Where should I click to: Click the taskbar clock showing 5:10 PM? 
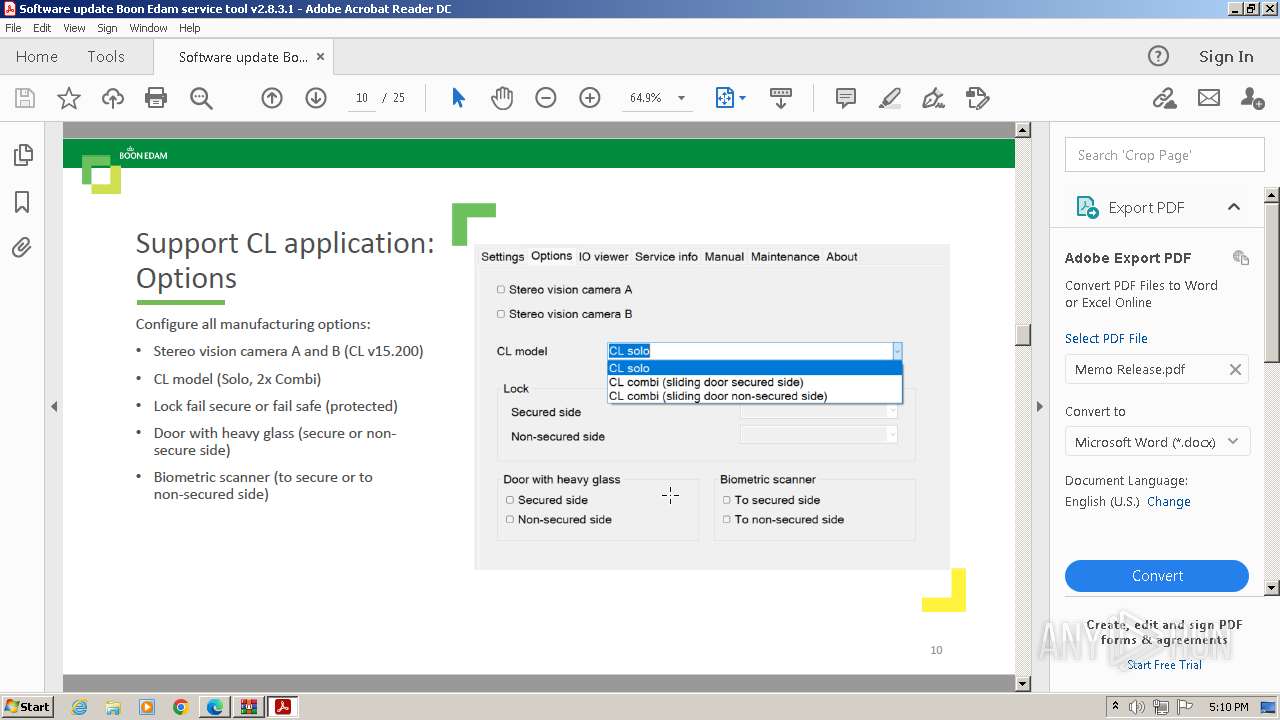pyautogui.click(x=1228, y=707)
